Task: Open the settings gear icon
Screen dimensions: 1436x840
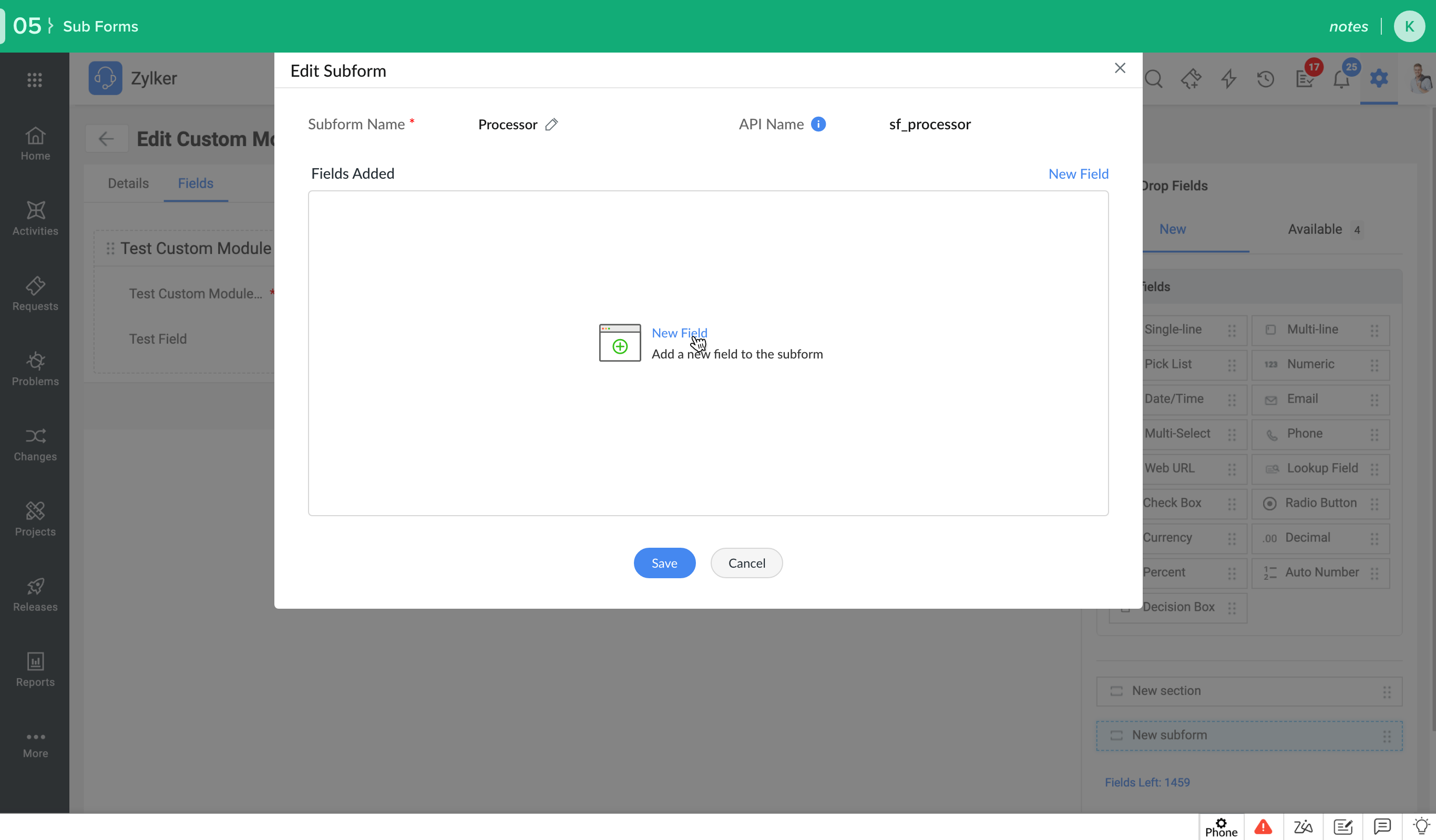Action: coord(1379,78)
